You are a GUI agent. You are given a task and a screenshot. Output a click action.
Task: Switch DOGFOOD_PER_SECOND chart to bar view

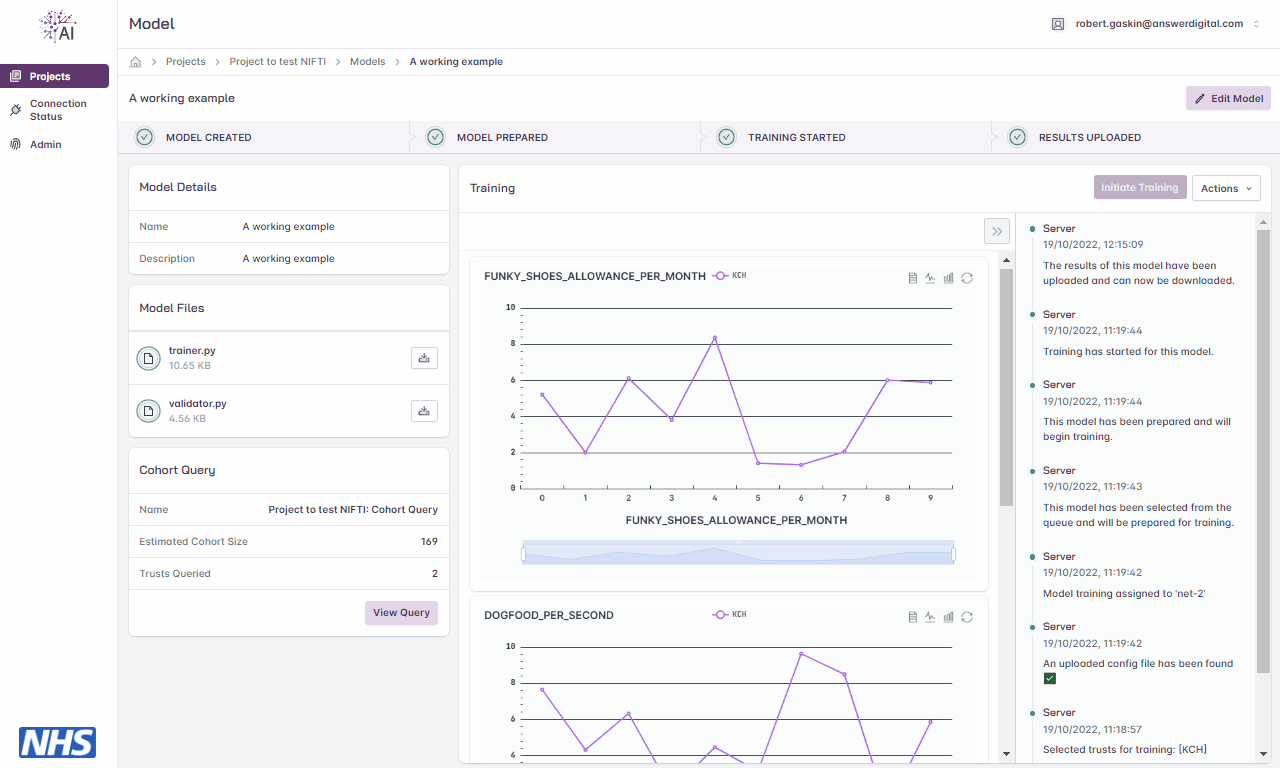[948, 617]
